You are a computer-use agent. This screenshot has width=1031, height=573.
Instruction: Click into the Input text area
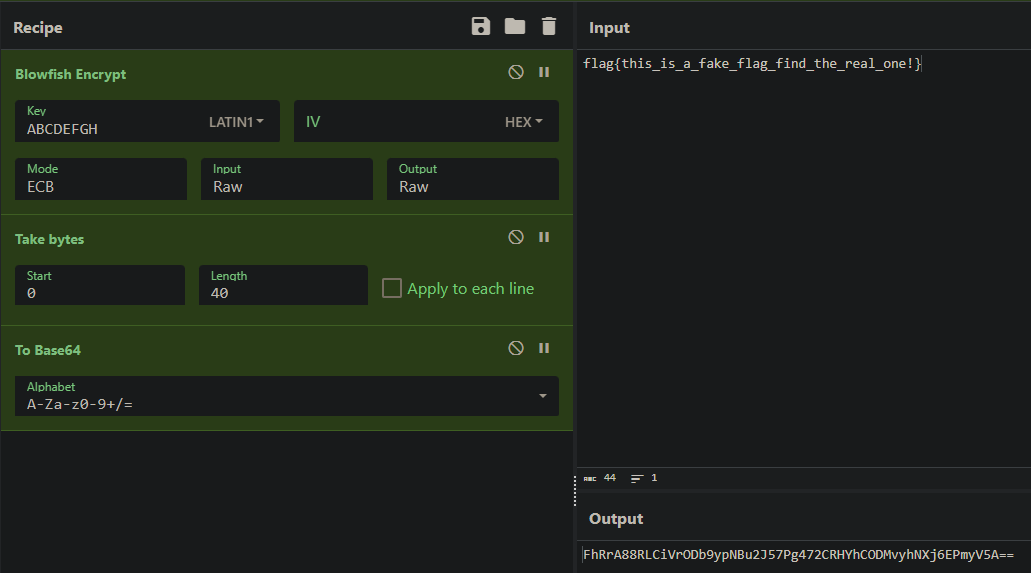[803, 258]
